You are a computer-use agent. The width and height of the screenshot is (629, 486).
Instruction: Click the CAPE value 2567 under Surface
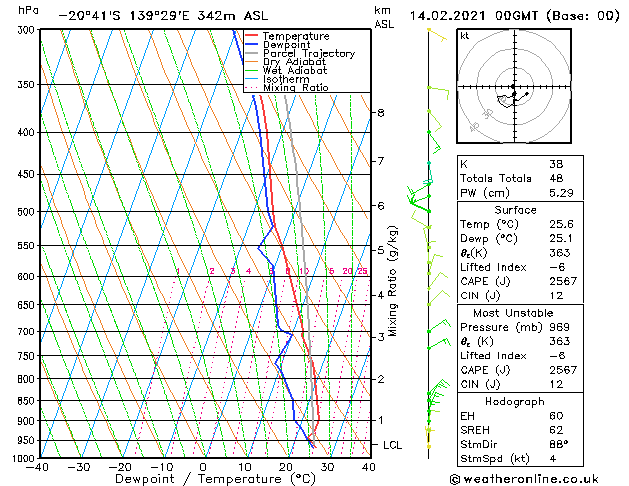pos(563,281)
